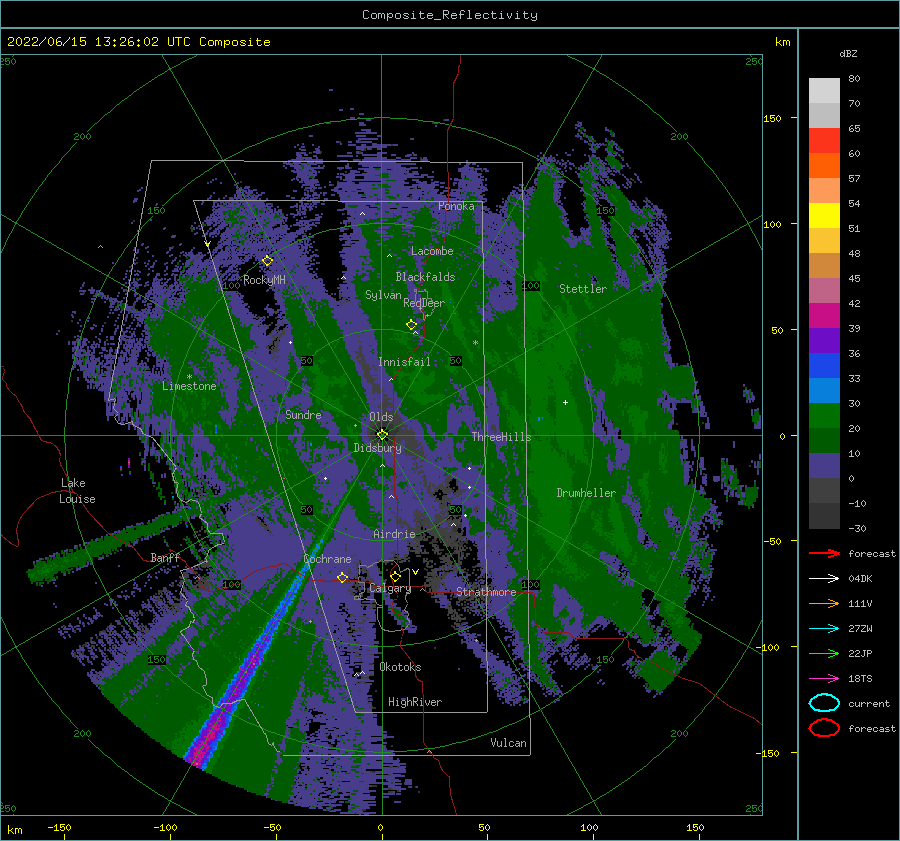Click the Limestone label
Screen dimensions: 900x841
pyautogui.click(x=189, y=386)
